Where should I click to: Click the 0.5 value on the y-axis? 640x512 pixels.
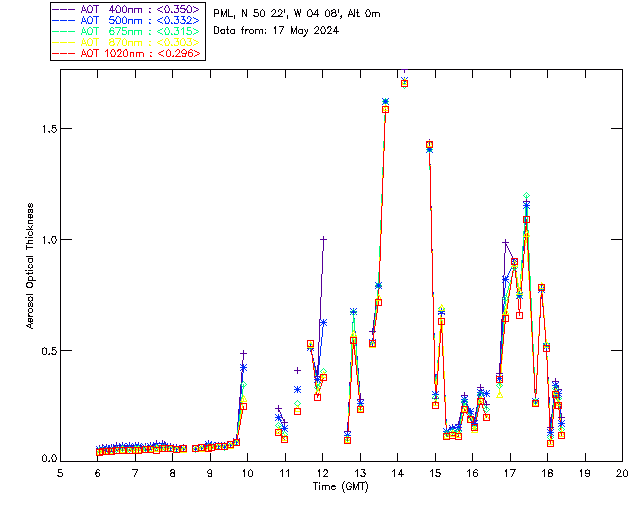point(46,350)
